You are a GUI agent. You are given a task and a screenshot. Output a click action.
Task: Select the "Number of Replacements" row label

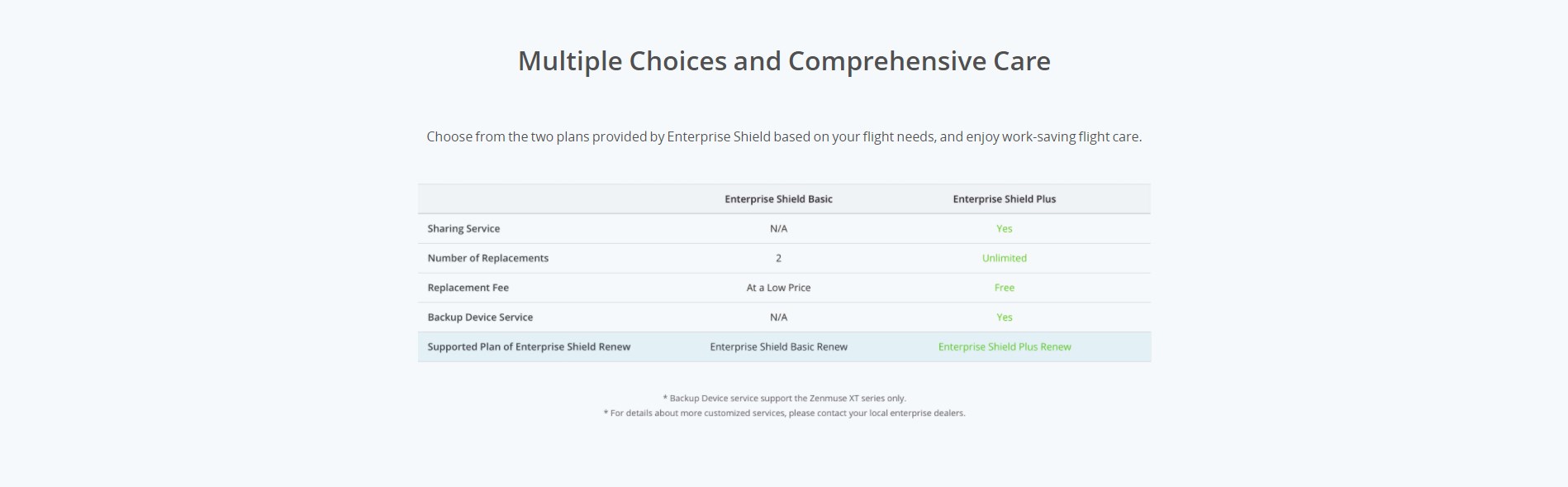tap(487, 258)
